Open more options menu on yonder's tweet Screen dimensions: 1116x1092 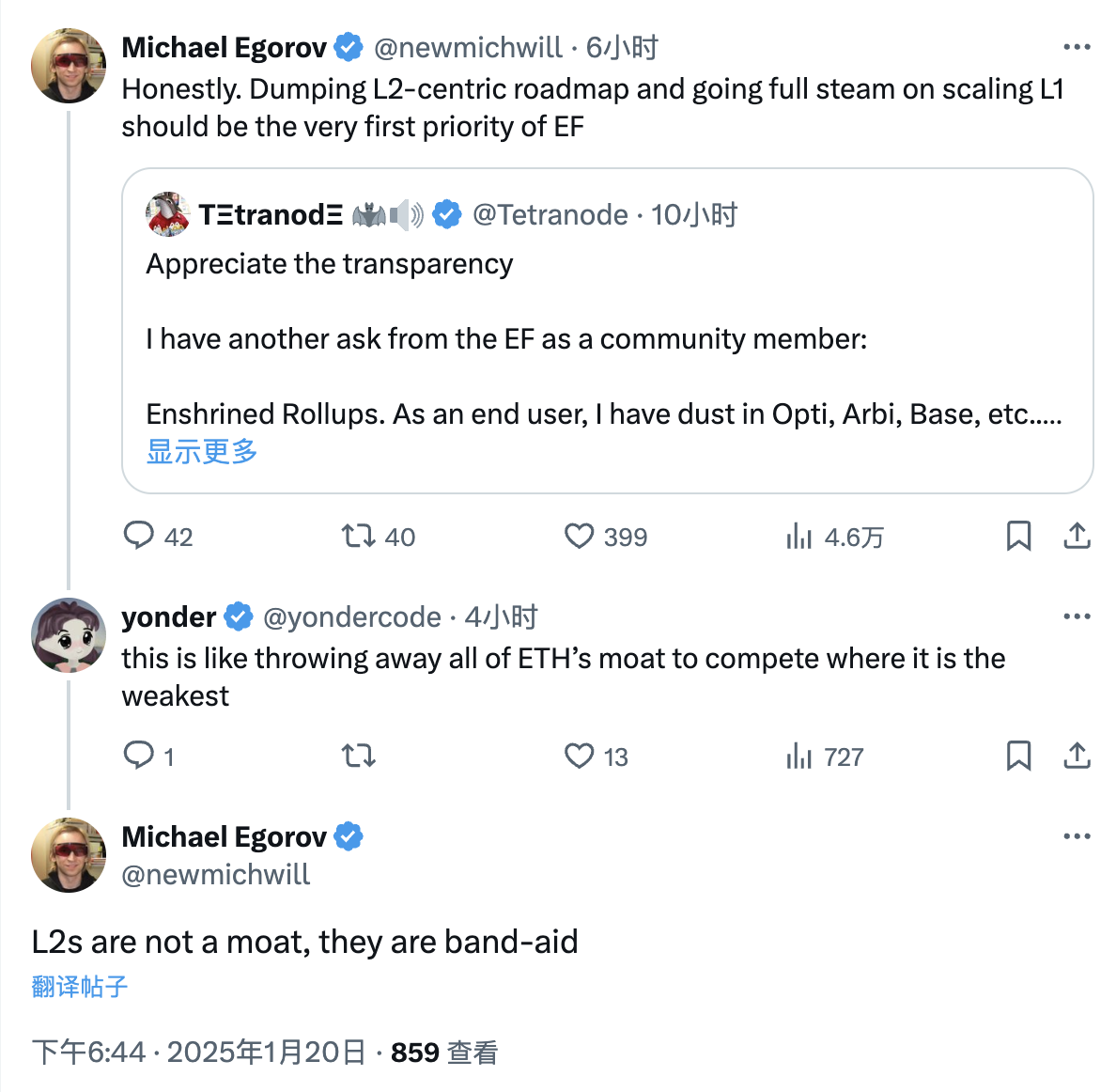pyautogui.click(x=1077, y=616)
